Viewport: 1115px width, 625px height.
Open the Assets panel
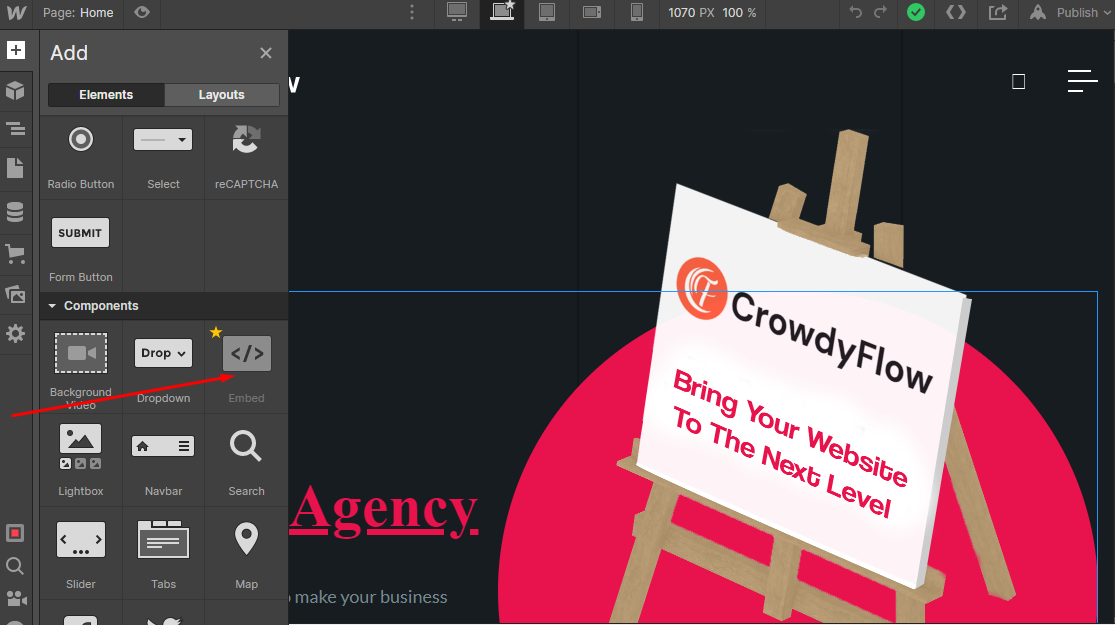coord(15,294)
